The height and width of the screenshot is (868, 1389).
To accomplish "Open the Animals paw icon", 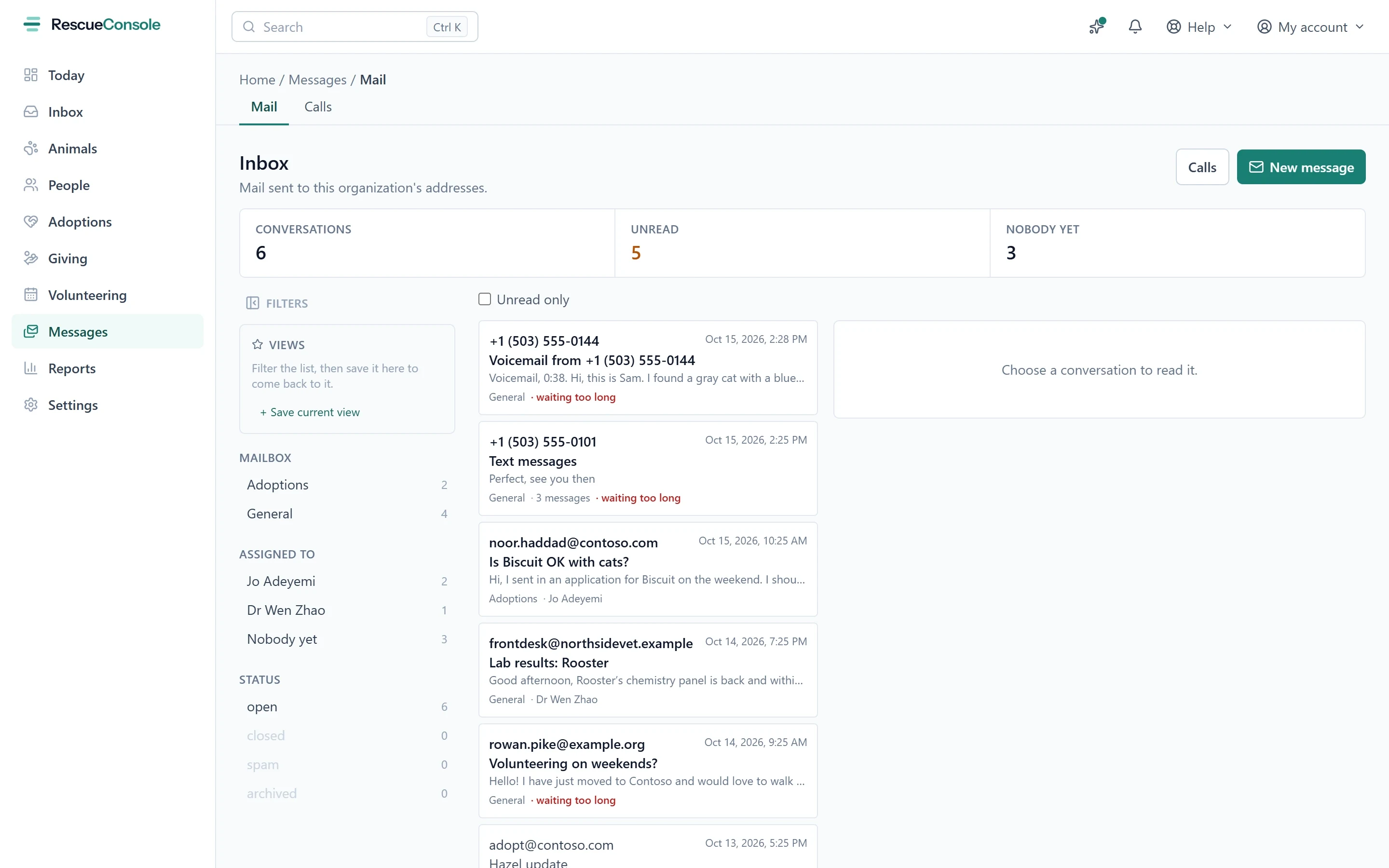I will pos(31,149).
